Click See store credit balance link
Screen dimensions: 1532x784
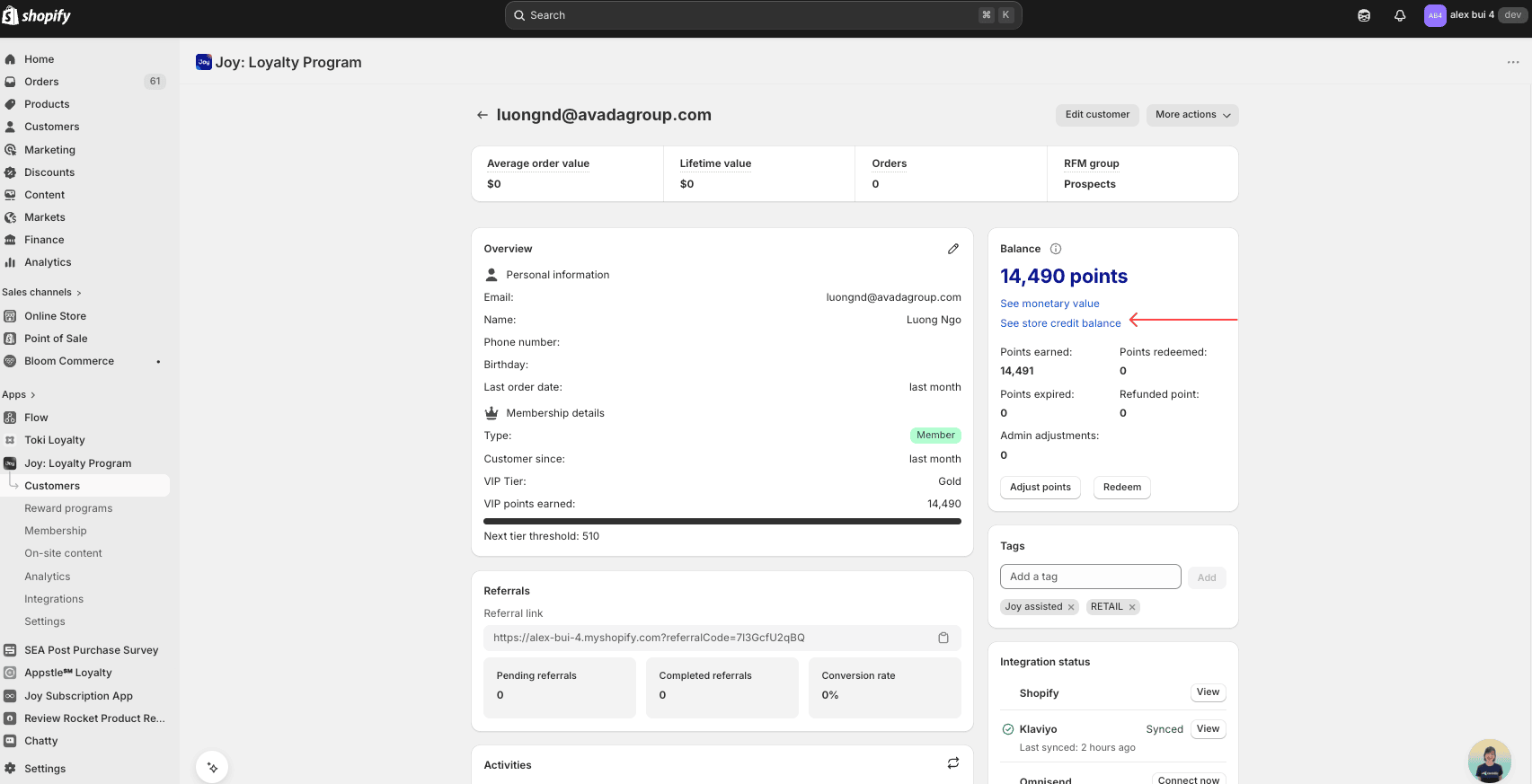coord(1060,323)
